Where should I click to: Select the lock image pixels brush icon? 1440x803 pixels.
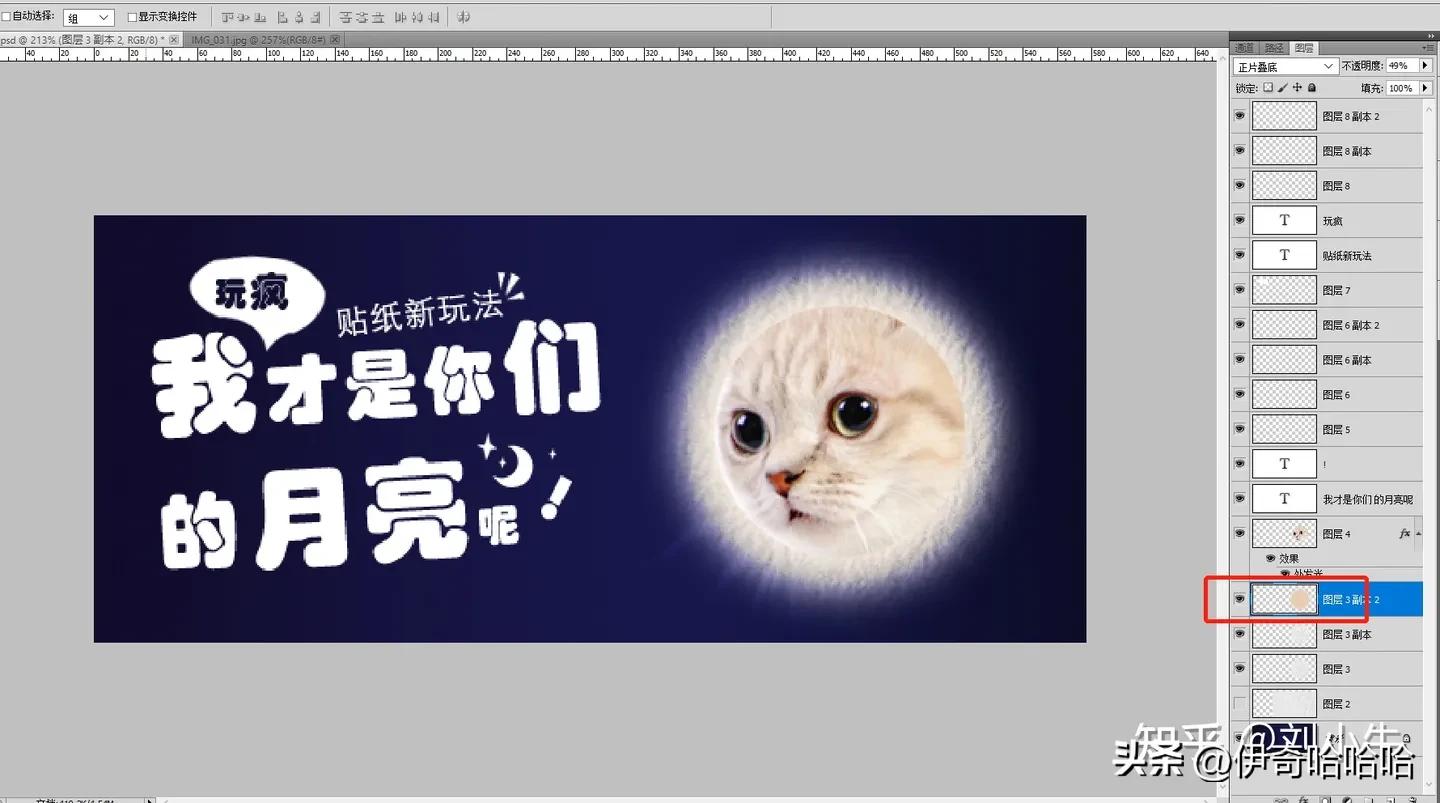[x=1281, y=88]
